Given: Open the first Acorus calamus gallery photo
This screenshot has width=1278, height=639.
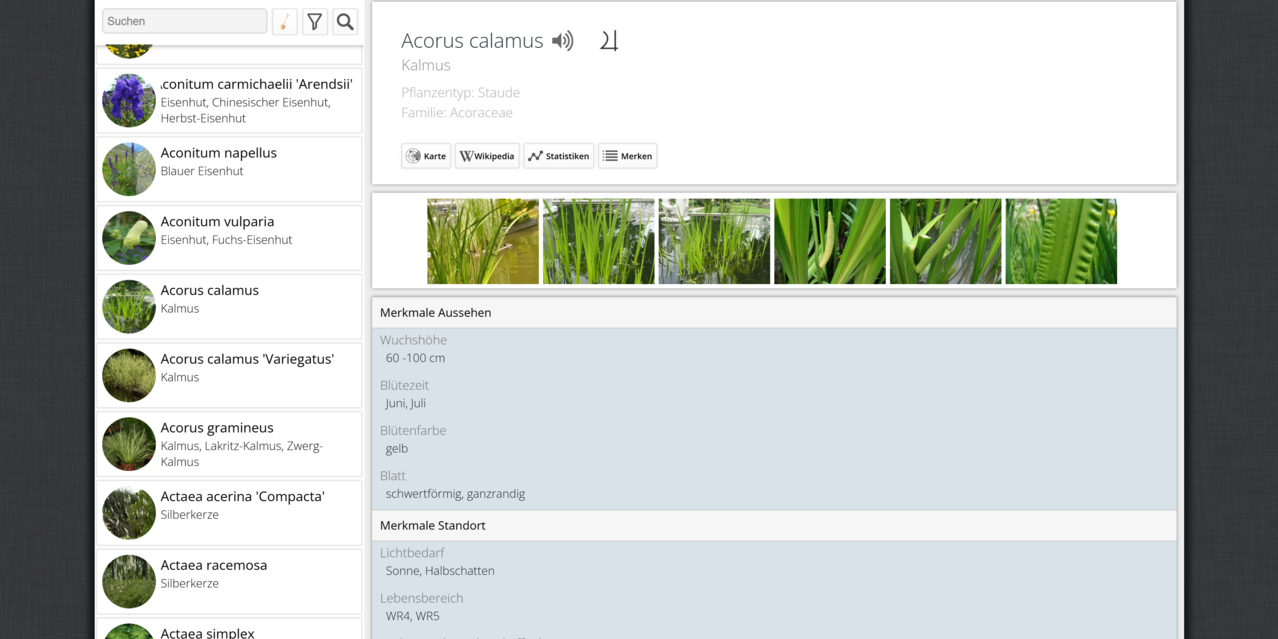Looking at the screenshot, I should 483,241.
